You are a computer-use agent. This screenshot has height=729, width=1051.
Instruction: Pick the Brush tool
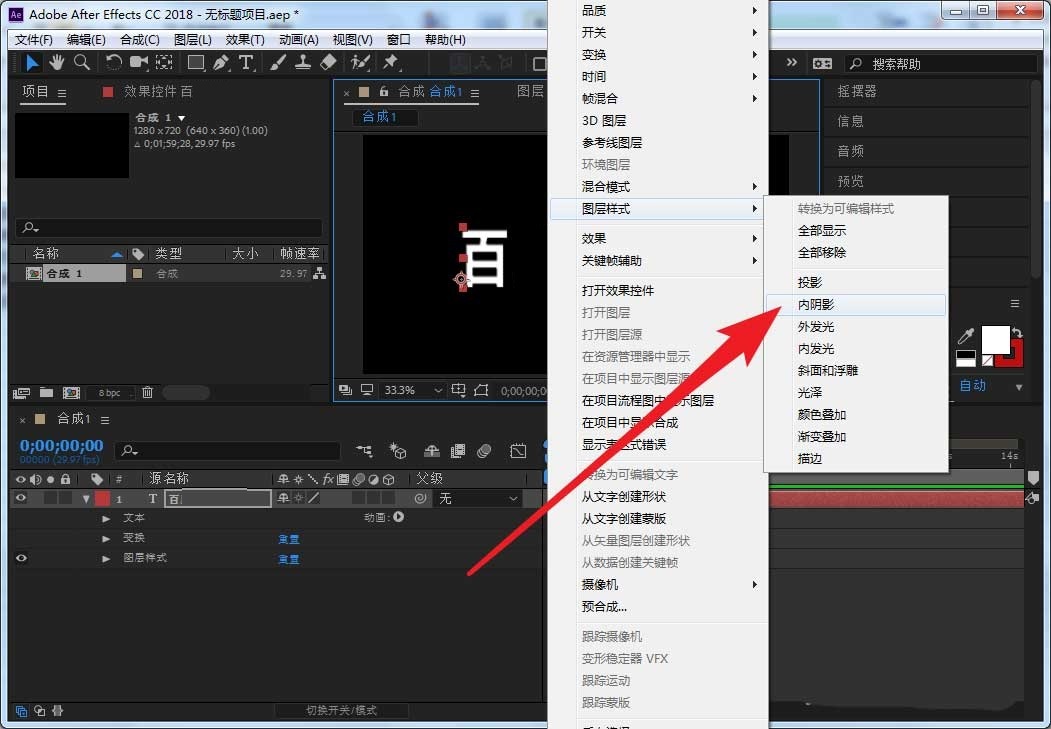coord(278,64)
